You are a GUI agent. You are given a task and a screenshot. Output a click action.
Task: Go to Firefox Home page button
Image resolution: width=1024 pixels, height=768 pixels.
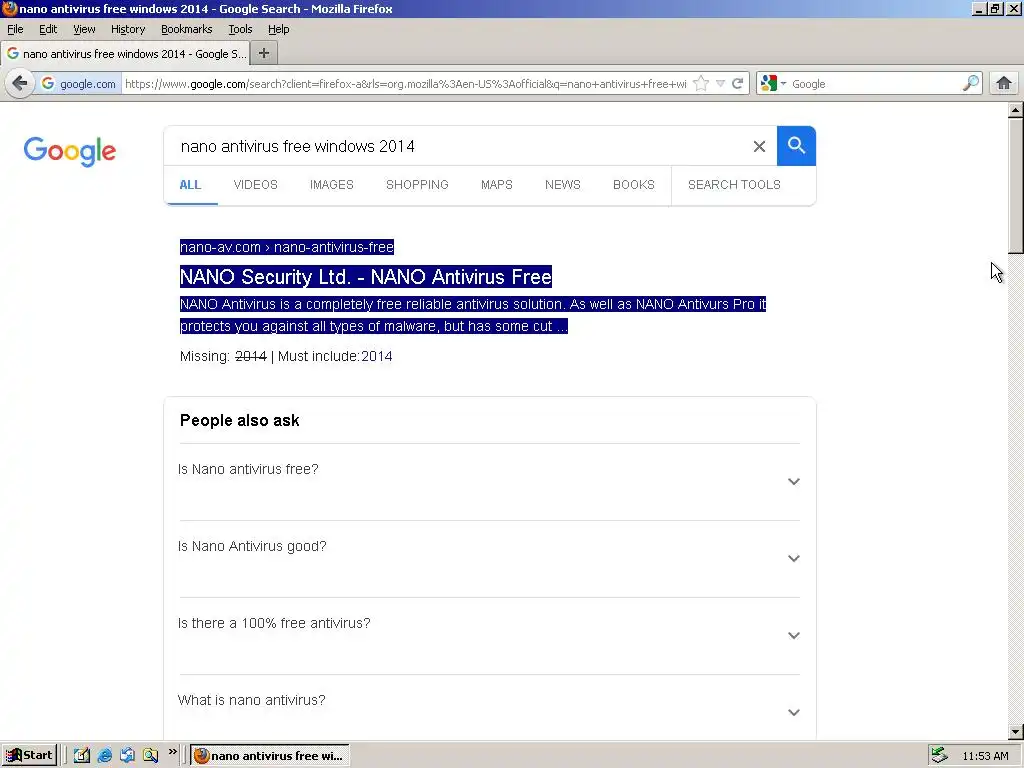1004,84
